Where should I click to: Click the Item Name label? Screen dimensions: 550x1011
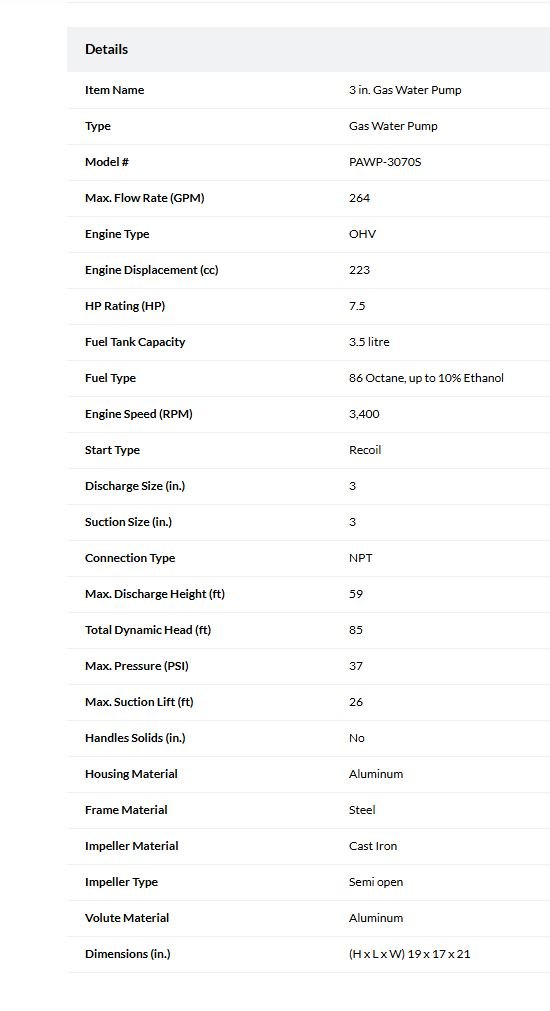coord(114,90)
